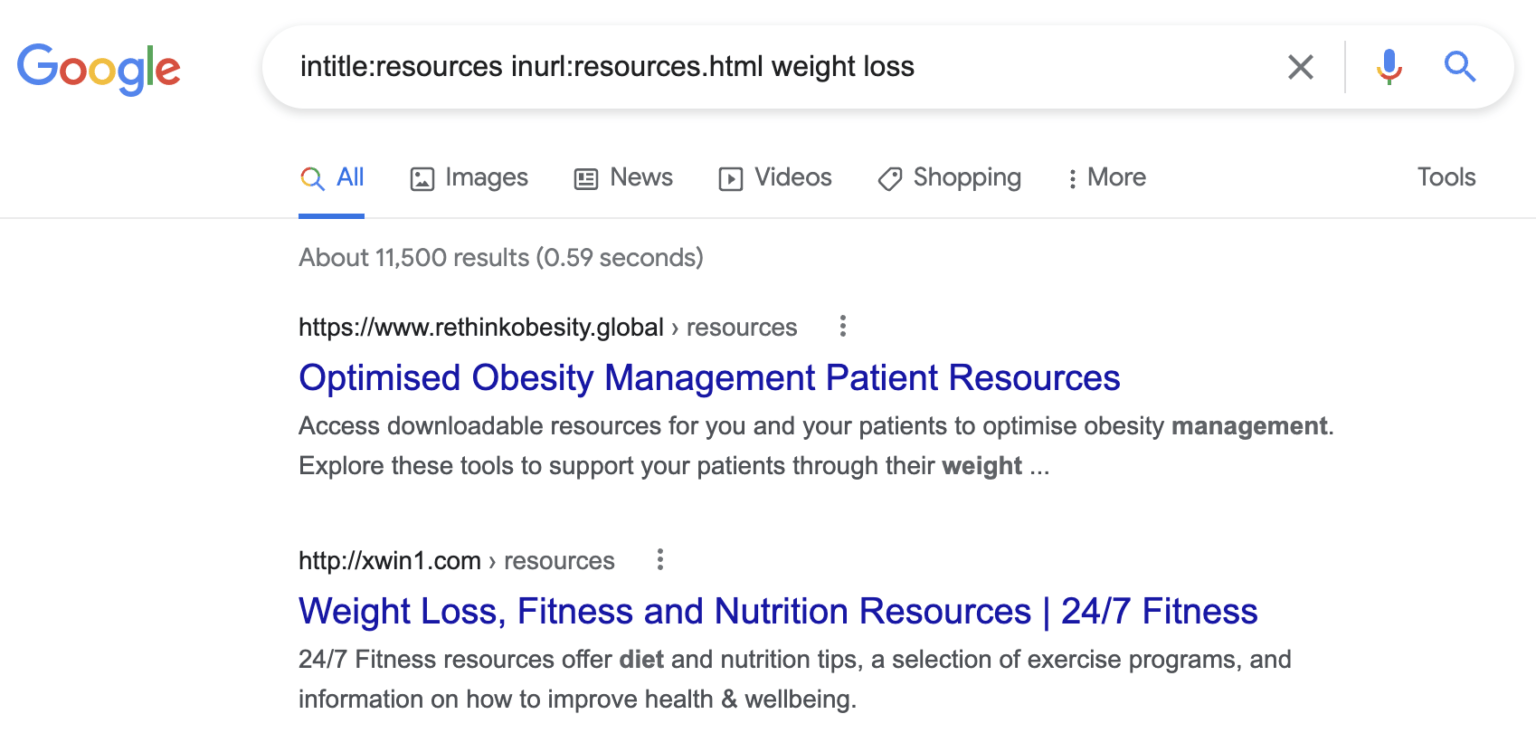This screenshot has height=733, width=1536.
Task: Open three-dot menu for rethinkobesity result
Action: click(x=843, y=326)
